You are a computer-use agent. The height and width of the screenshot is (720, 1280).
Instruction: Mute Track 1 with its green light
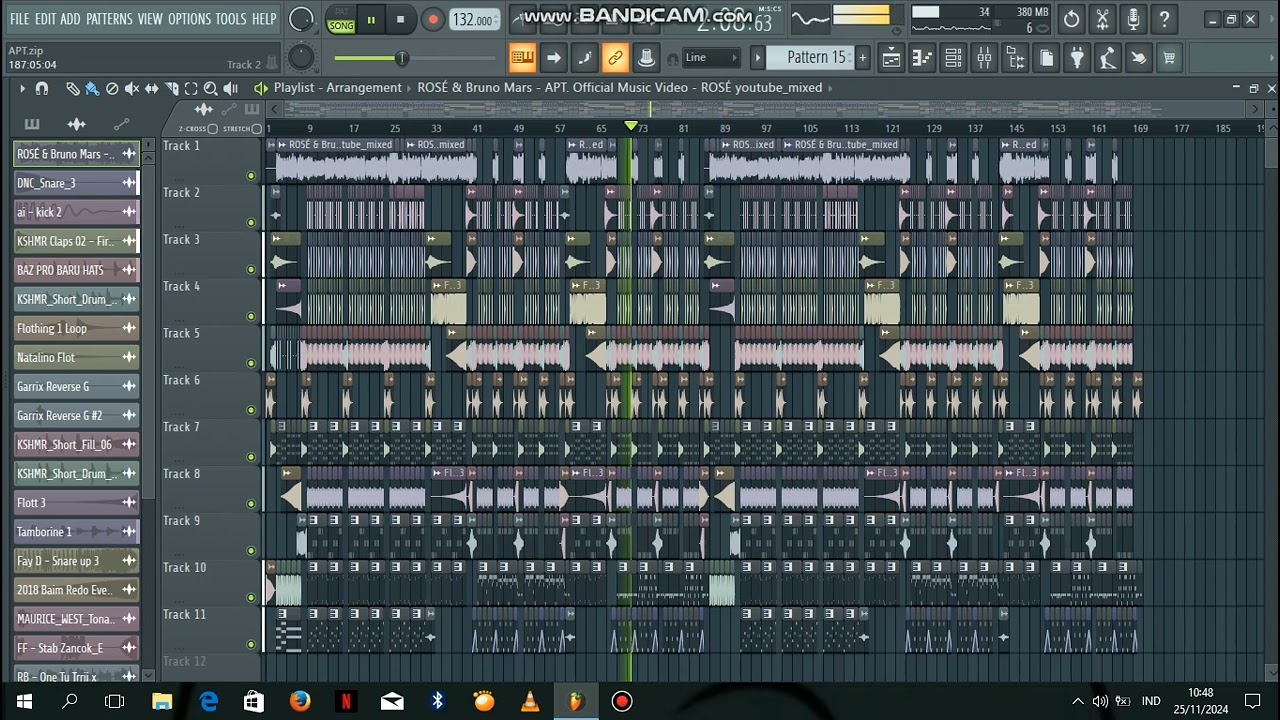[251, 176]
